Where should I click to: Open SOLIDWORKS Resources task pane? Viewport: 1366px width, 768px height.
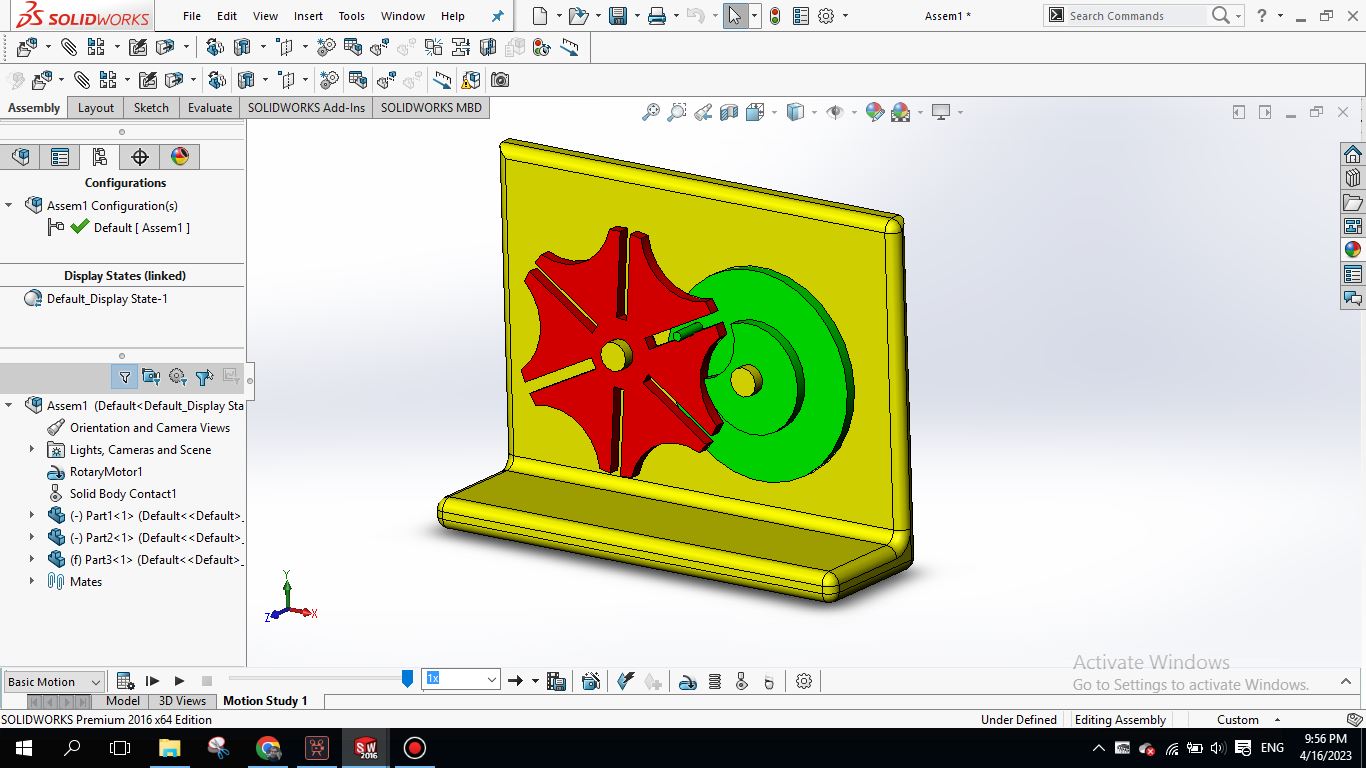tap(1353, 154)
